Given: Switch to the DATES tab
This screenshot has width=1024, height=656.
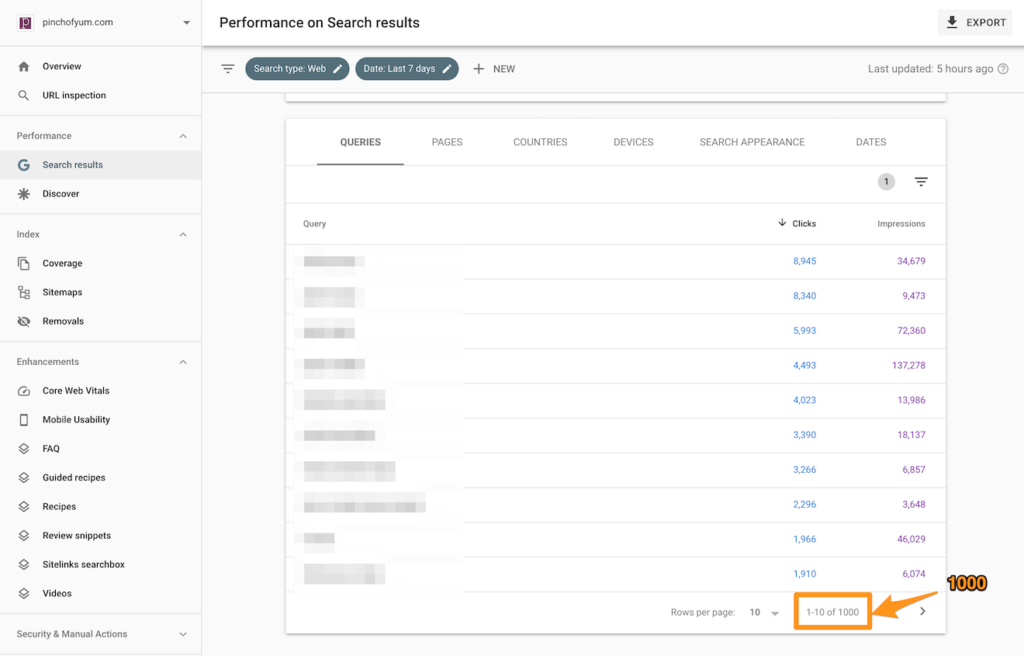Looking at the screenshot, I should click(x=871, y=142).
